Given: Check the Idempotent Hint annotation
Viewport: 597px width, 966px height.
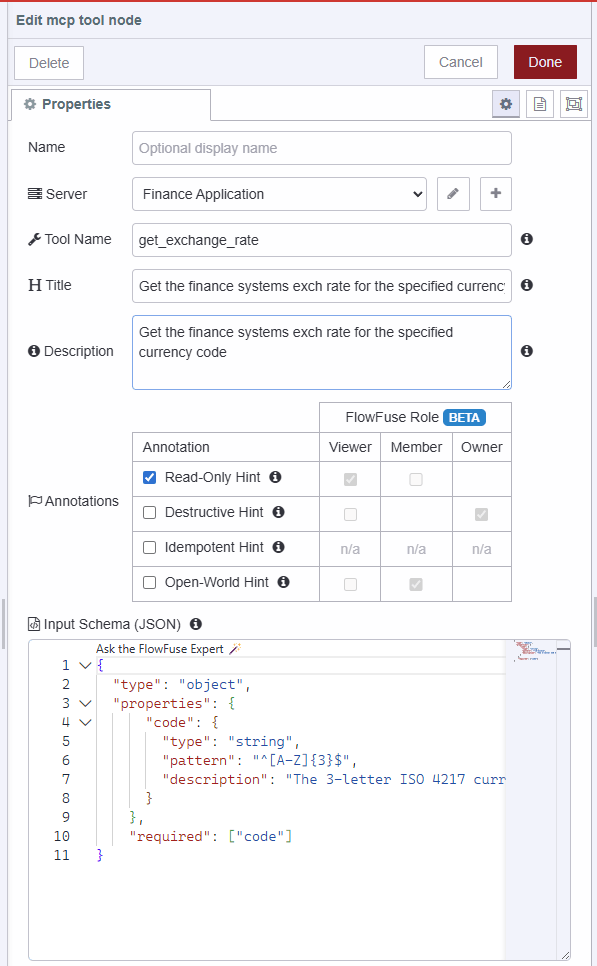Looking at the screenshot, I should [149, 548].
